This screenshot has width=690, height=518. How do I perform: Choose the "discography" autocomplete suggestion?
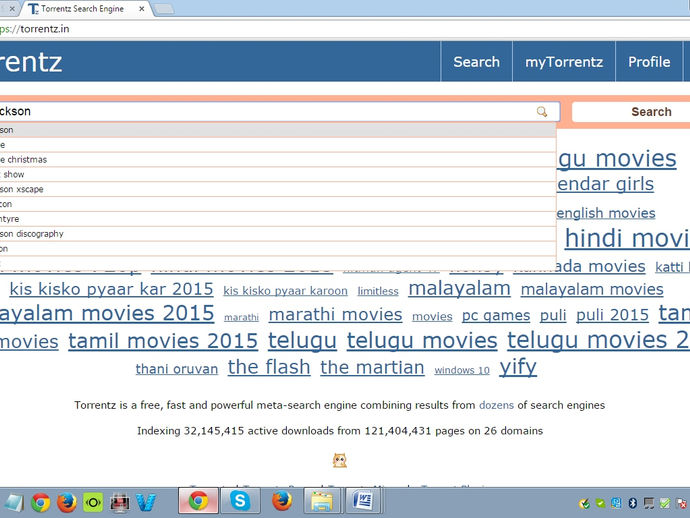tap(278, 234)
